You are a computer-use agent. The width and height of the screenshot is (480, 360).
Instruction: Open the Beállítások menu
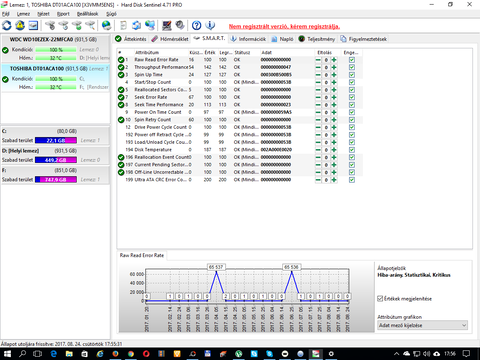(88, 14)
